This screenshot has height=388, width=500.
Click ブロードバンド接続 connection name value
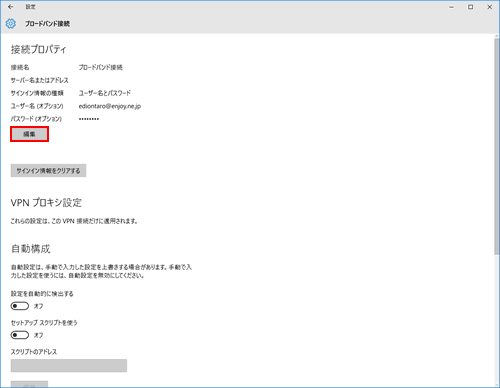[x=100, y=67]
